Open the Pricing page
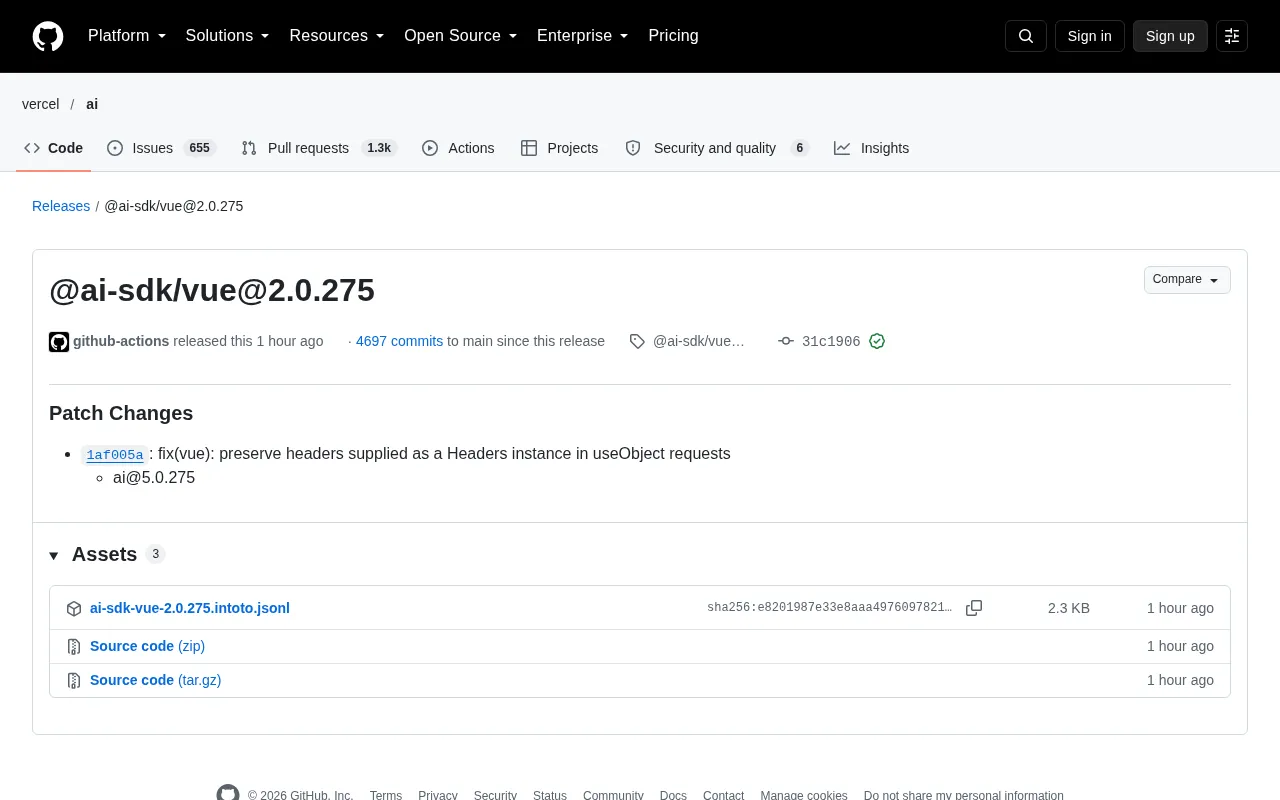1280x800 pixels. [x=673, y=36]
